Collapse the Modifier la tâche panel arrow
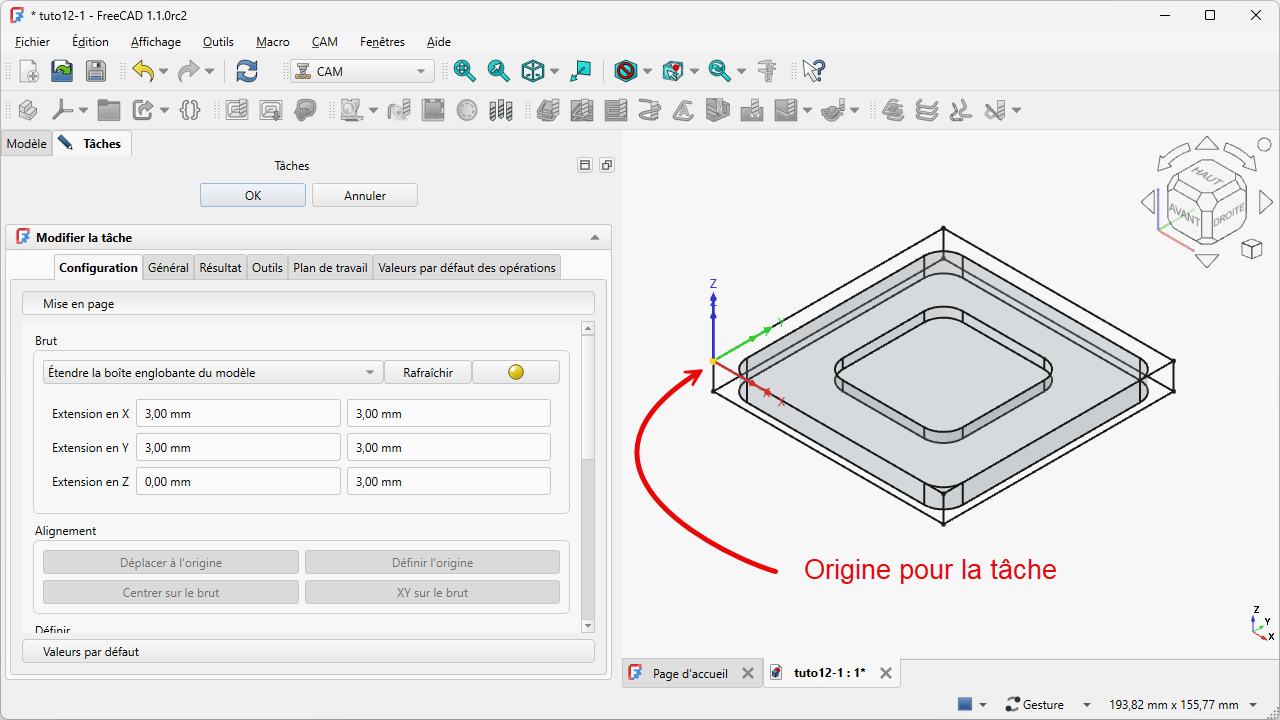This screenshot has height=720, width=1280. tap(595, 238)
